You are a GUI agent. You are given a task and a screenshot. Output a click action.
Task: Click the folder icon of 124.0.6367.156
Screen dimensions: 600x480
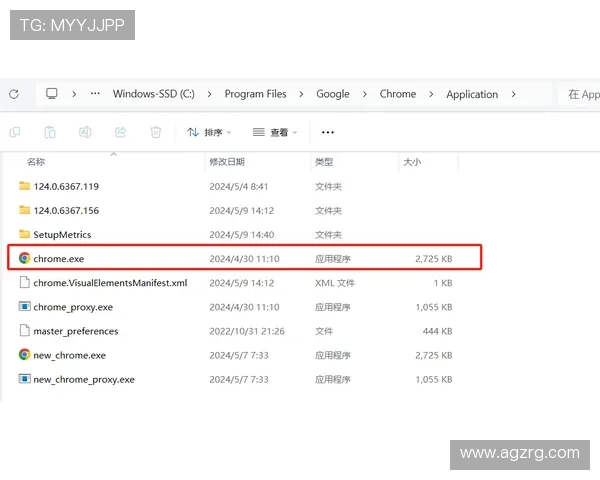point(24,210)
